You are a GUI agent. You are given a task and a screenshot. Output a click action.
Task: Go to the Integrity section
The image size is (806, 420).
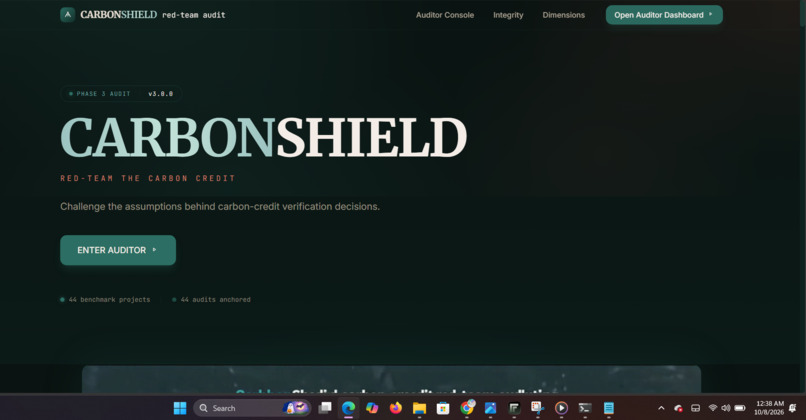(x=508, y=15)
